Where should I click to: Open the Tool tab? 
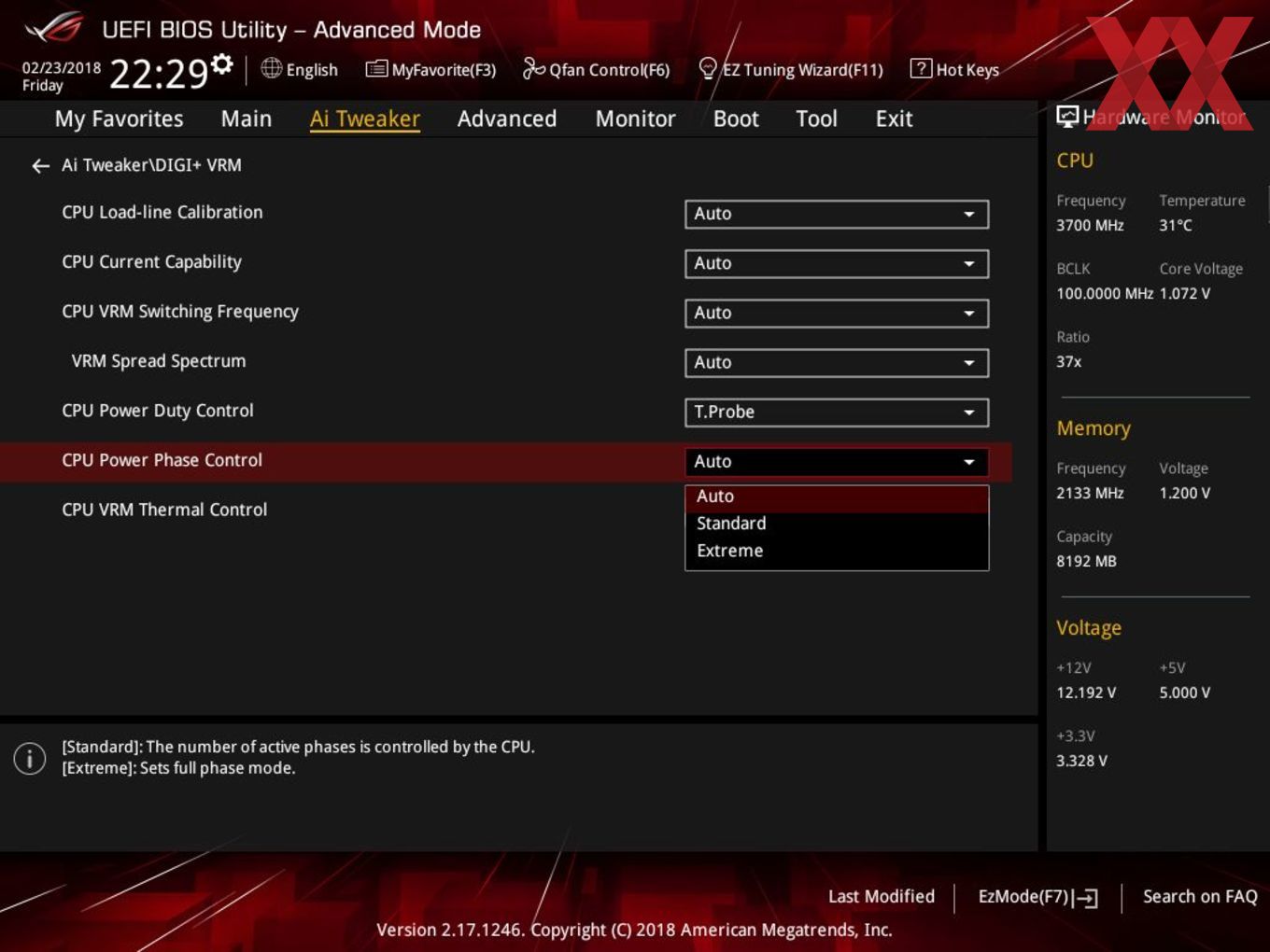[x=816, y=119]
